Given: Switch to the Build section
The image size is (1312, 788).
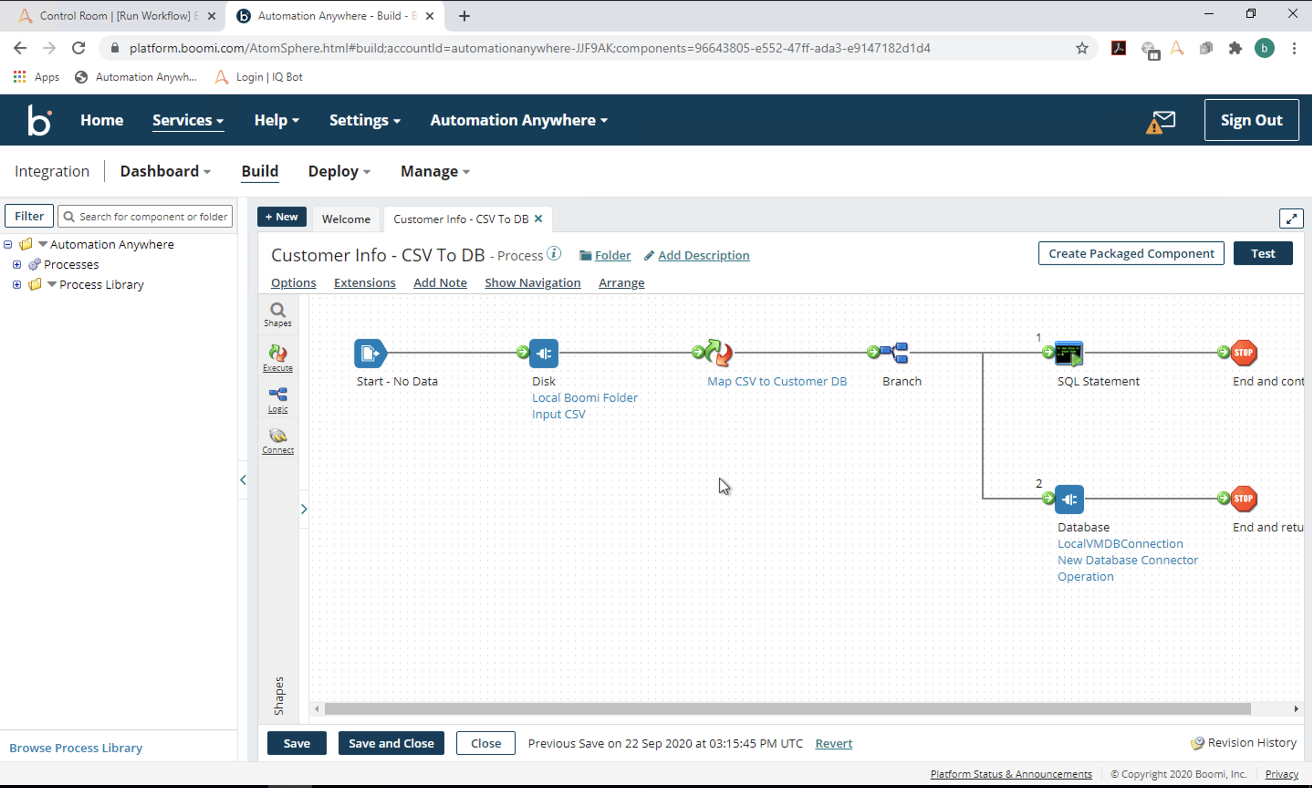Looking at the screenshot, I should pyautogui.click(x=260, y=171).
